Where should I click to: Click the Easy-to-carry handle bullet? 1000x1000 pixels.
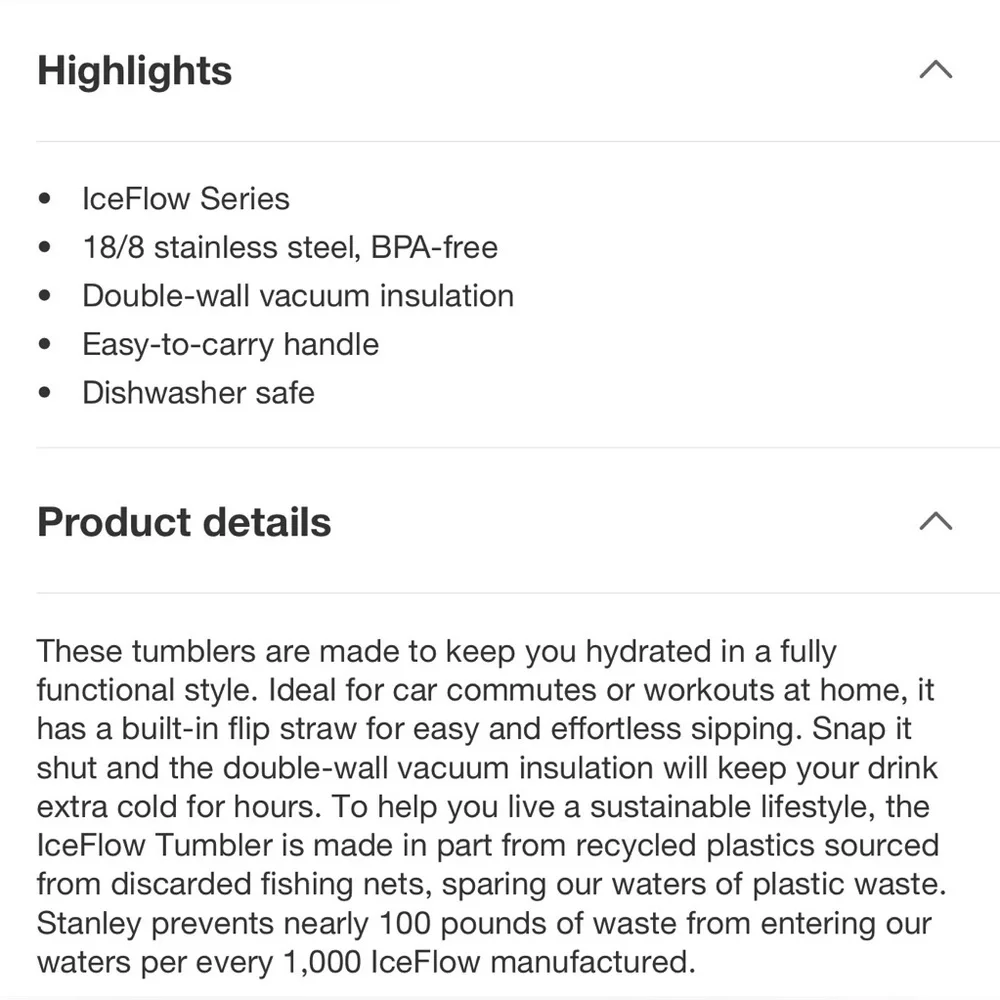click(x=231, y=344)
